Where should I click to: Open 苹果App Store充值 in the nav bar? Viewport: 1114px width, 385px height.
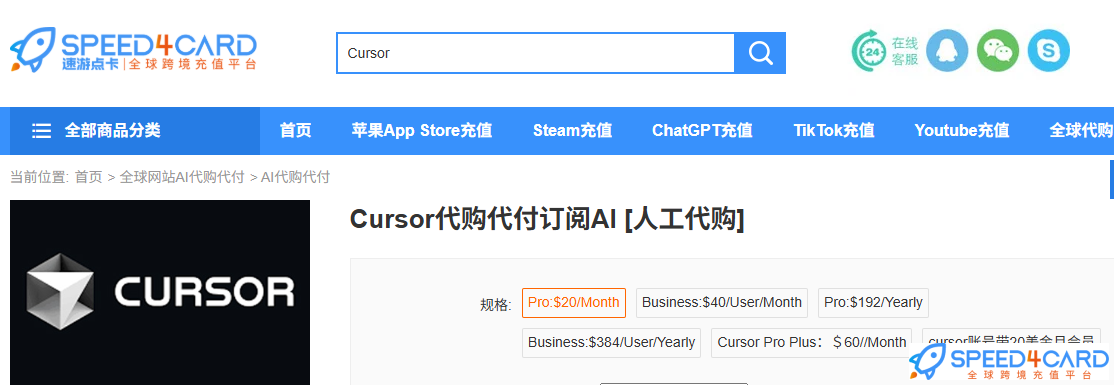(422, 131)
